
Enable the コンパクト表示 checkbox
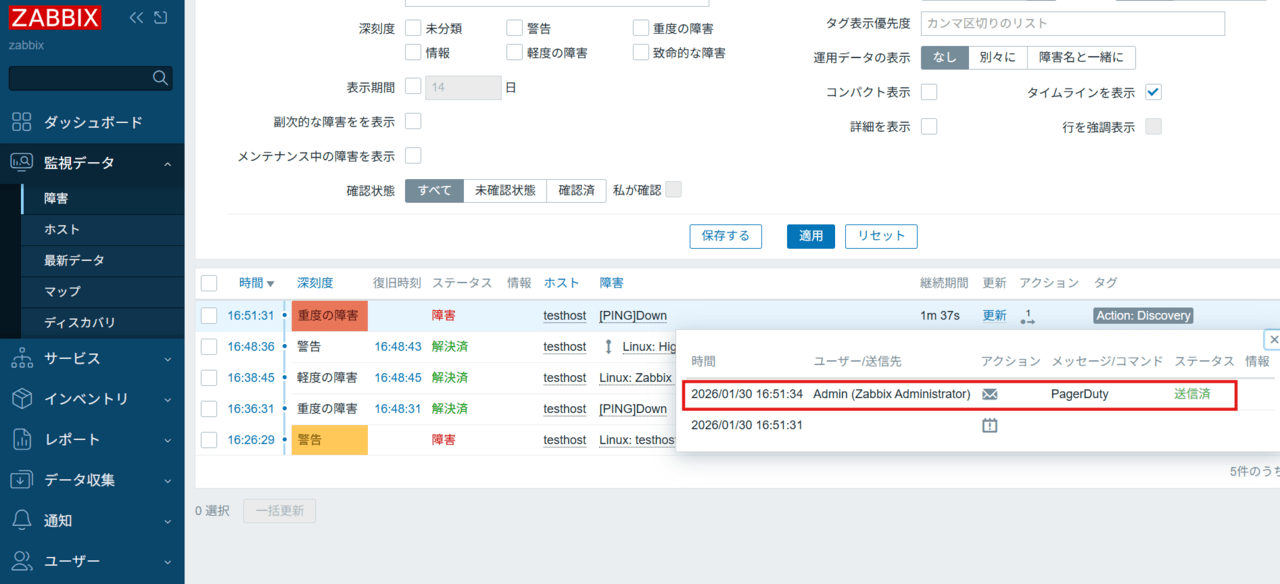point(929,92)
